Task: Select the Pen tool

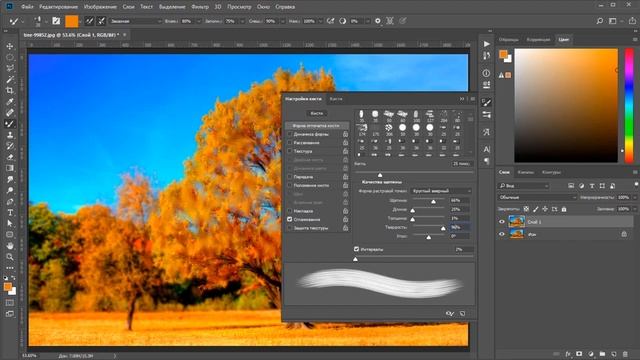Action: tap(10, 201)
